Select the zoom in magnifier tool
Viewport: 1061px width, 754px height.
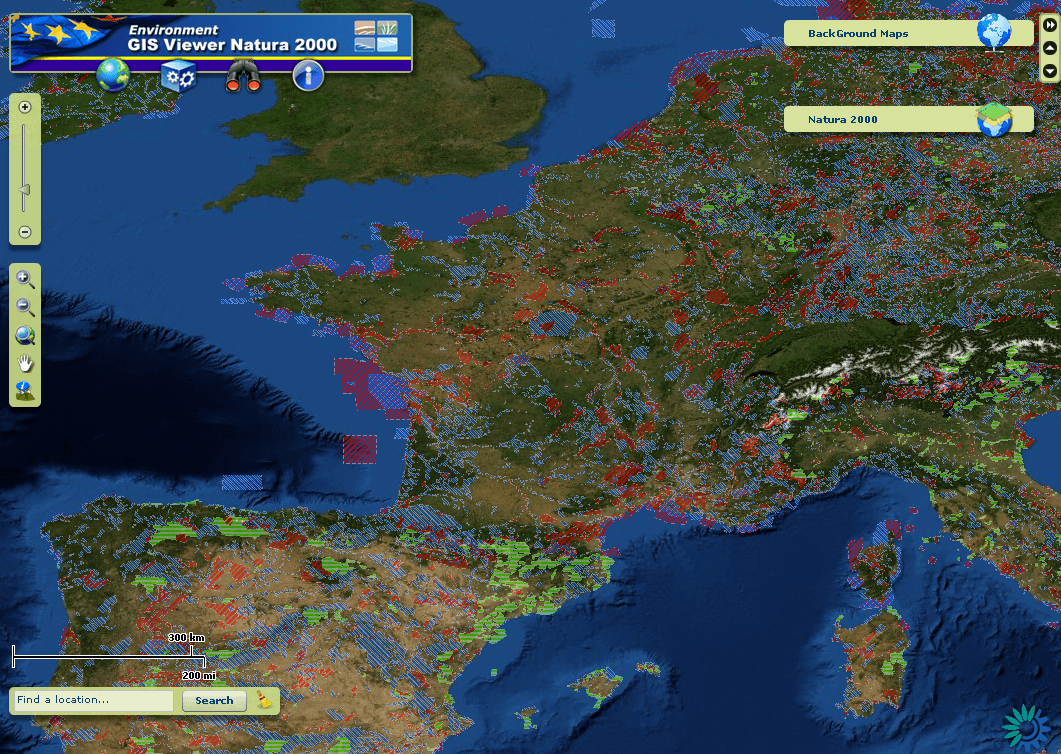point(25,279)
